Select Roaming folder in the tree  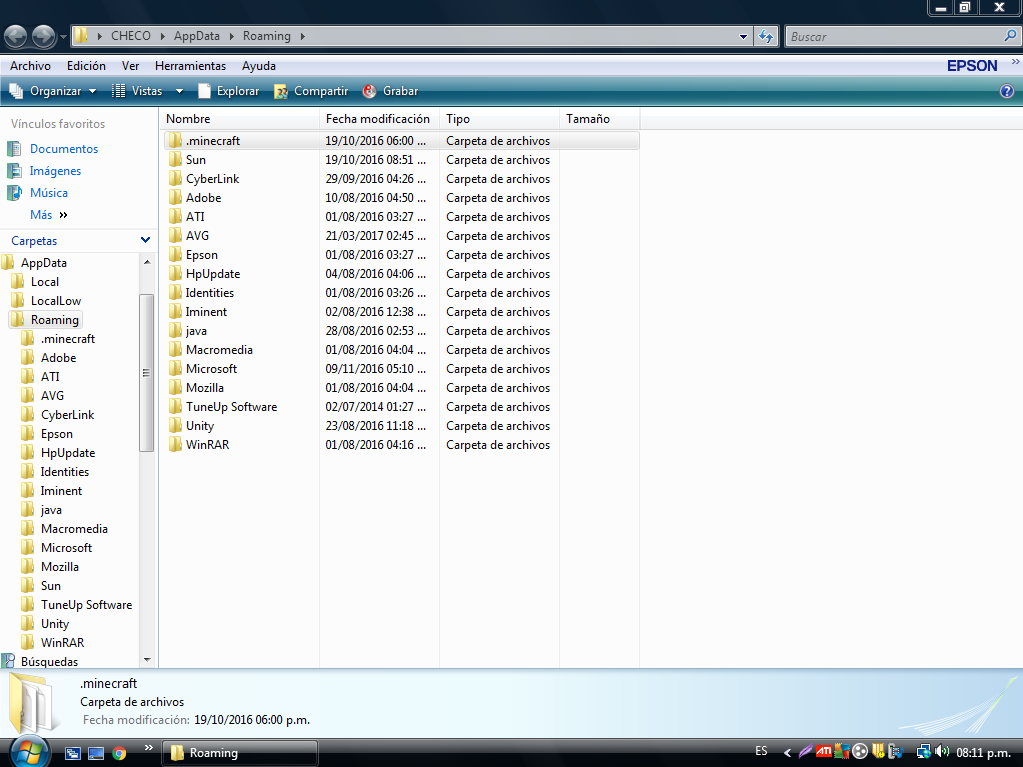pos(54,320)
